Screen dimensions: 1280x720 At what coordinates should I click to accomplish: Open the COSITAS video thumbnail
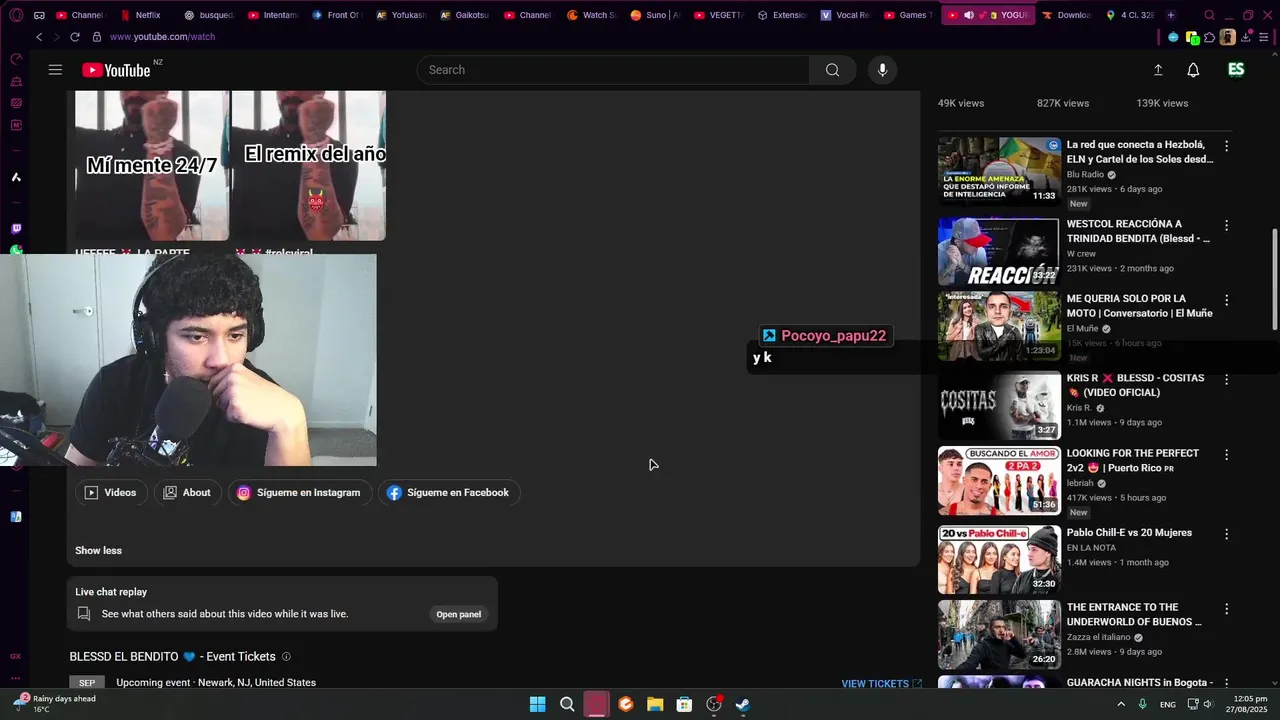(x=999, y=405)
